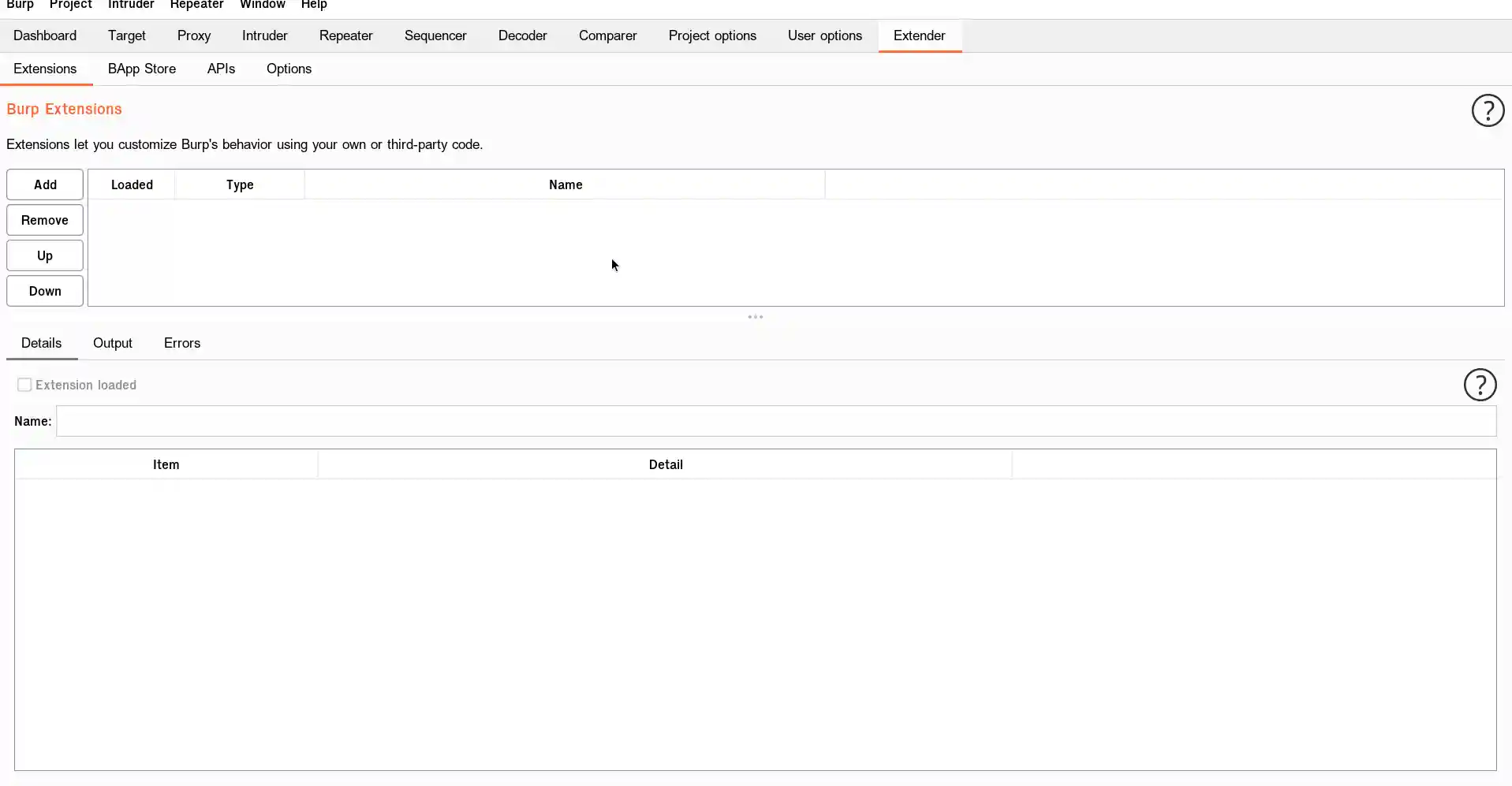The height and width of the screenshot is (786, 1512).
Task: Open the Dashboard tab
Action: coord(45,35)
